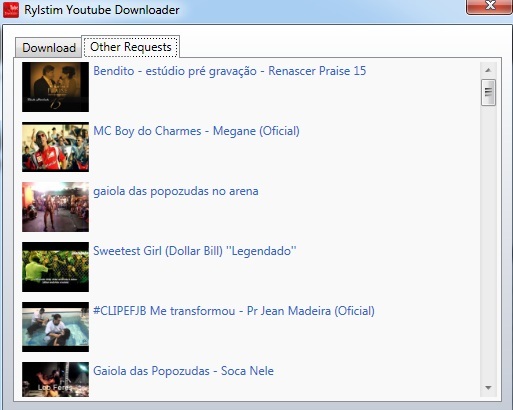
Task: Open Bendito - estúdio pré gravação link
Action: [x=230, y=71]
